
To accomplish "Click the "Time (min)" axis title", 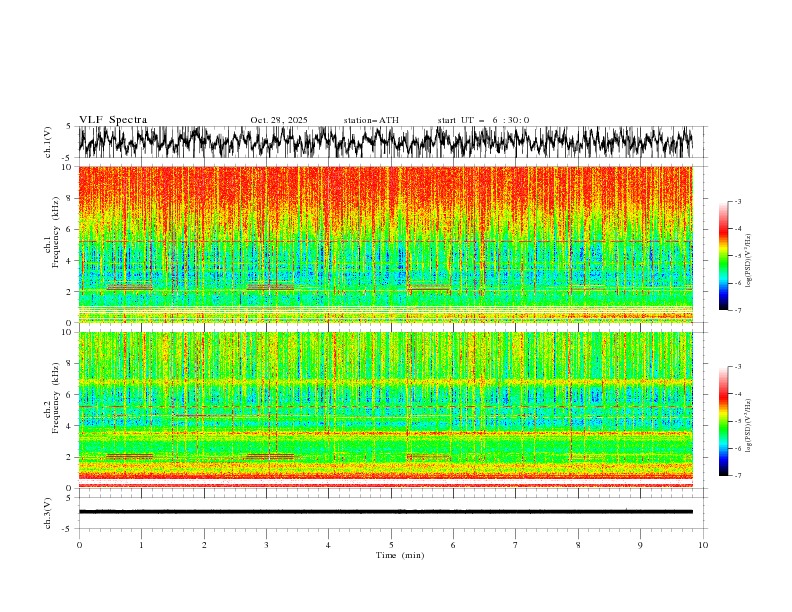I will (x=400, y=555).
